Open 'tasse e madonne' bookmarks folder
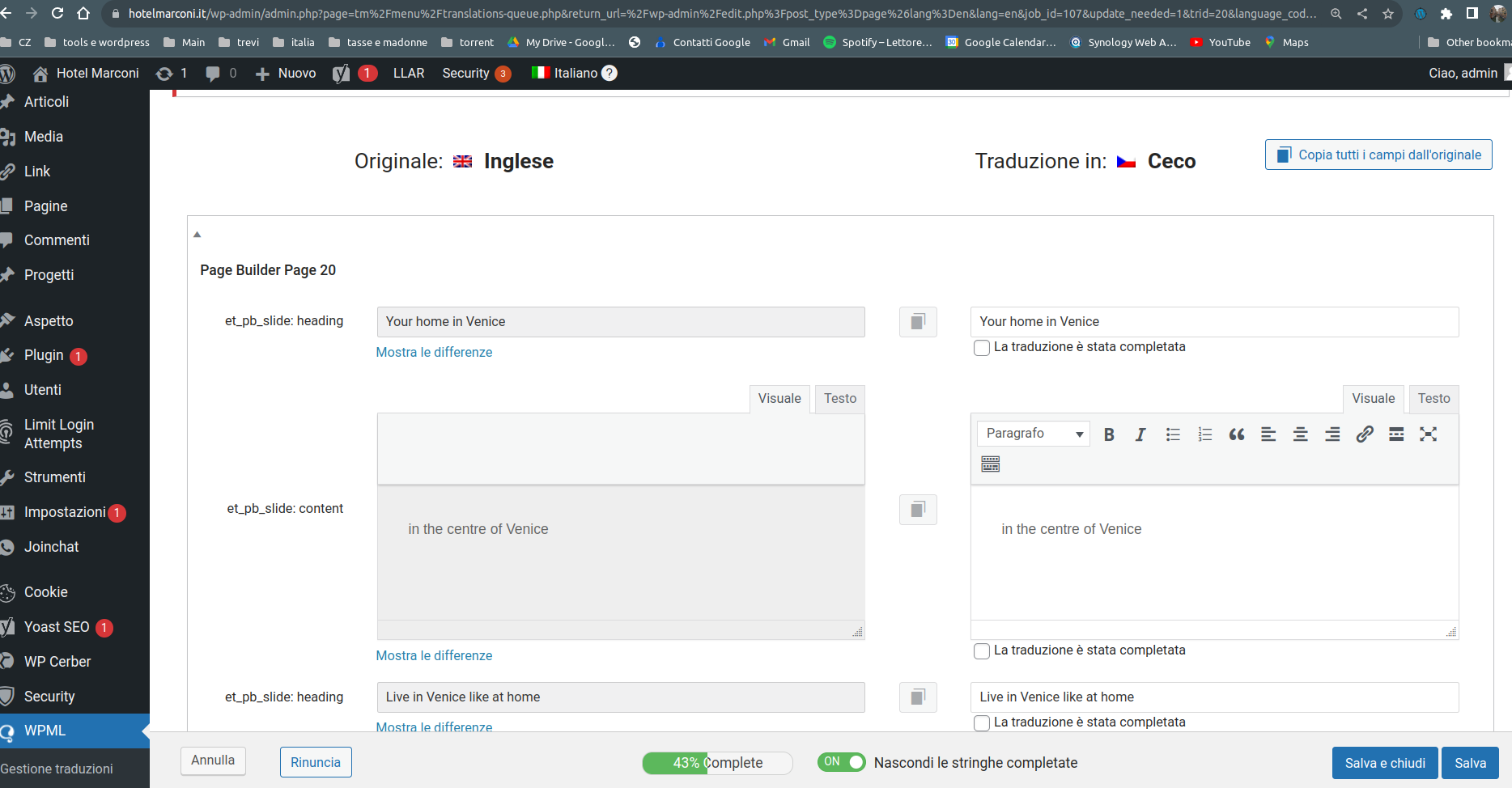The image size is (1512, 788). click(x=378, y=42)
